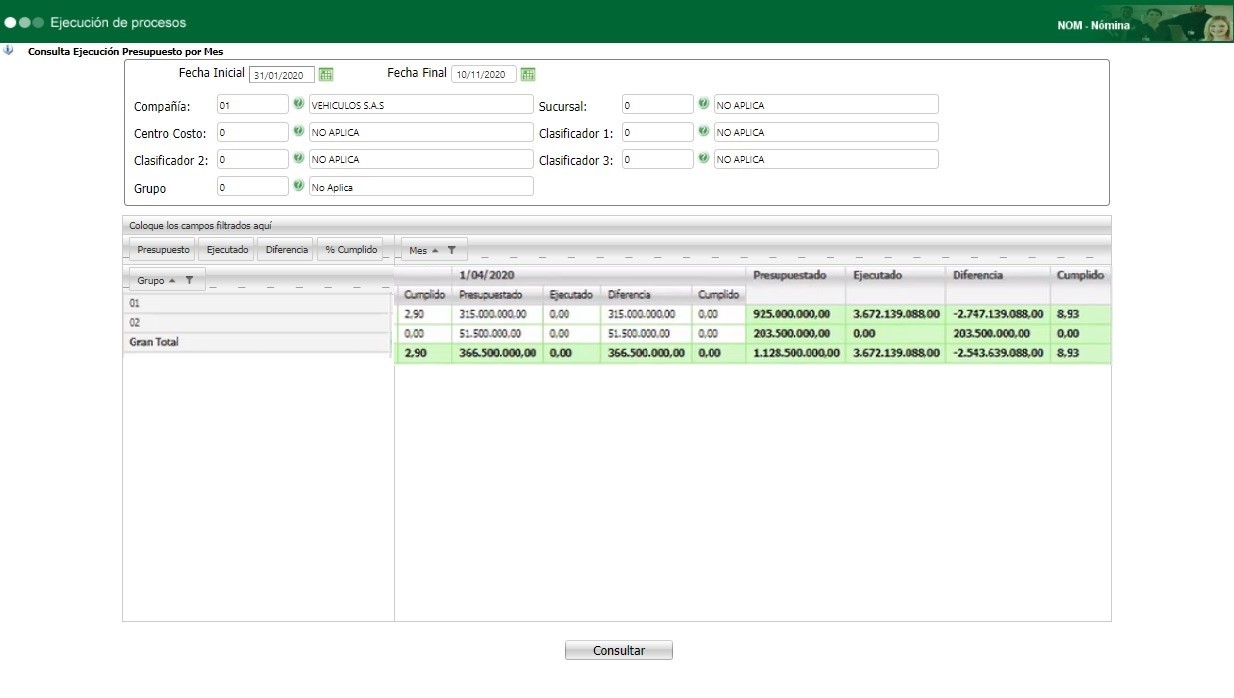1234x698 pixels.
Task: Click the Clasificador 1 lookup icon
Action: (x=704, y=131)
